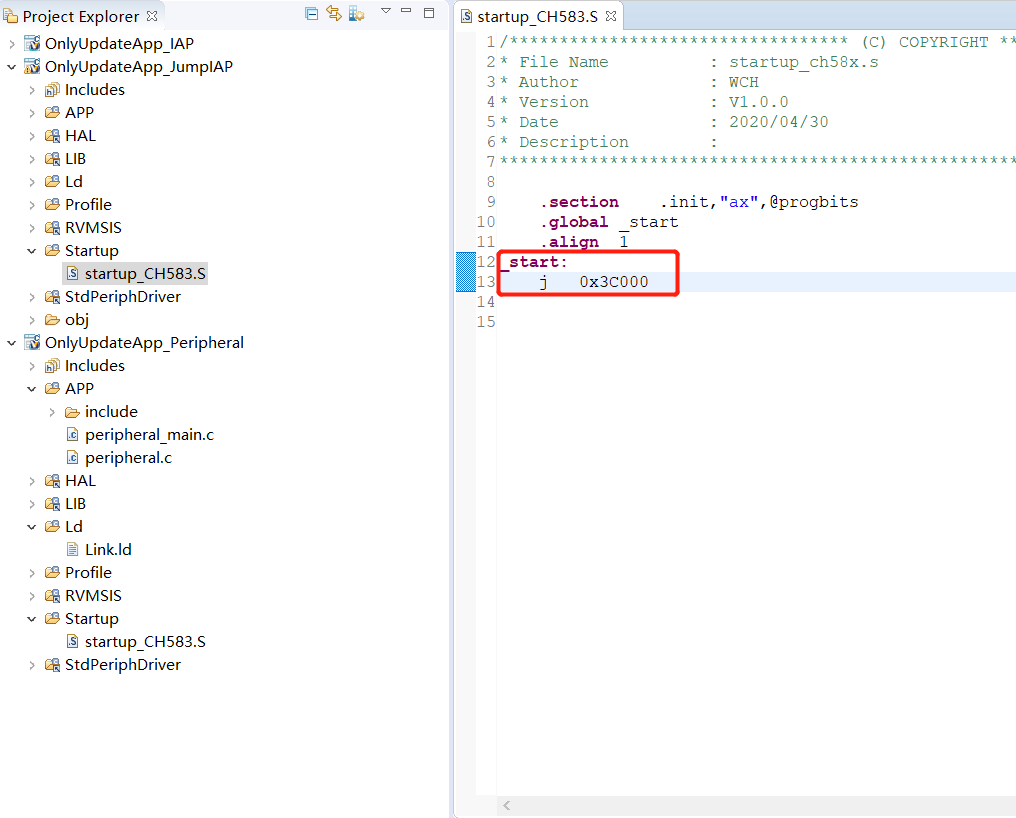Click the RVMSIS folder icon in OnlyUpdateApp_JumpIAP

click(x=52, y=228)
